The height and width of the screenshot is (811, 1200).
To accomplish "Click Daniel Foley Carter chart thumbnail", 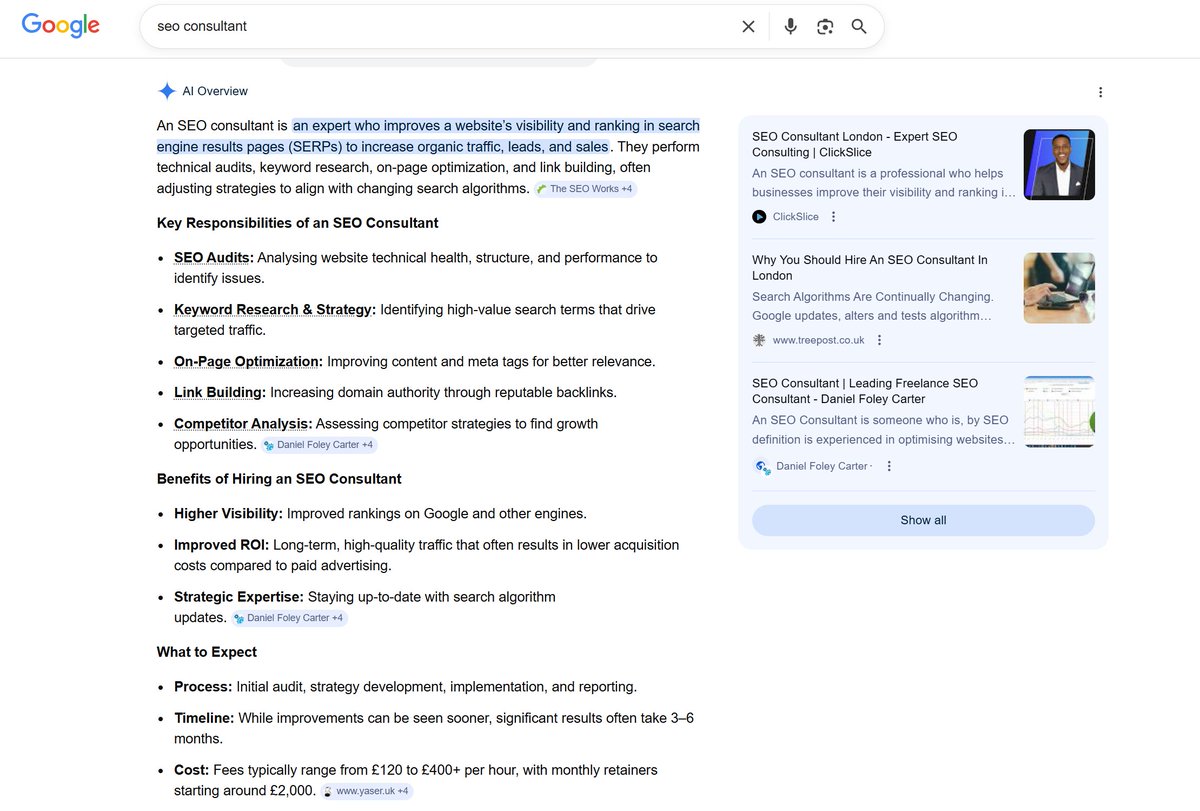I will tap(1059, 411).
